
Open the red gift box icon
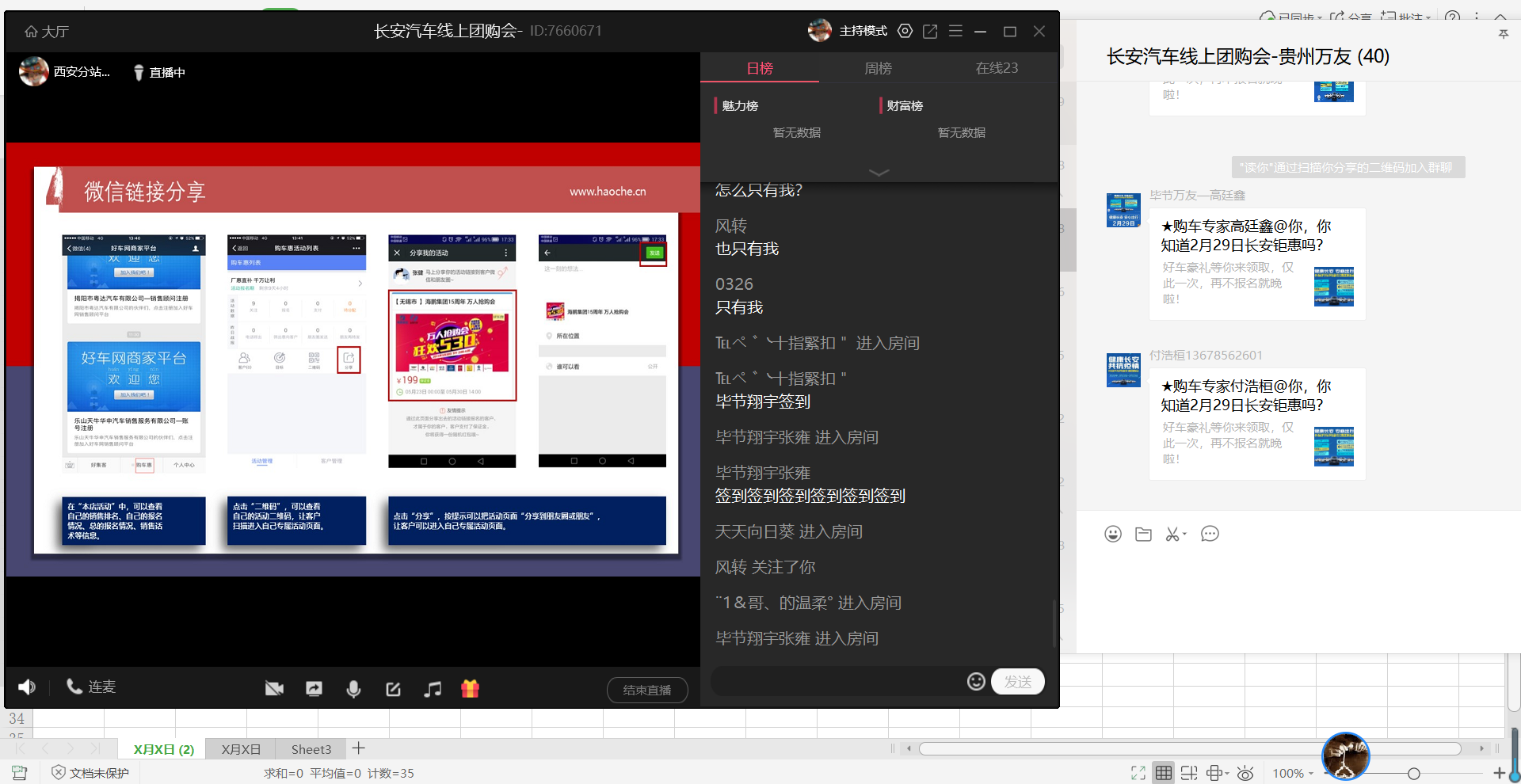pos(471,689)
